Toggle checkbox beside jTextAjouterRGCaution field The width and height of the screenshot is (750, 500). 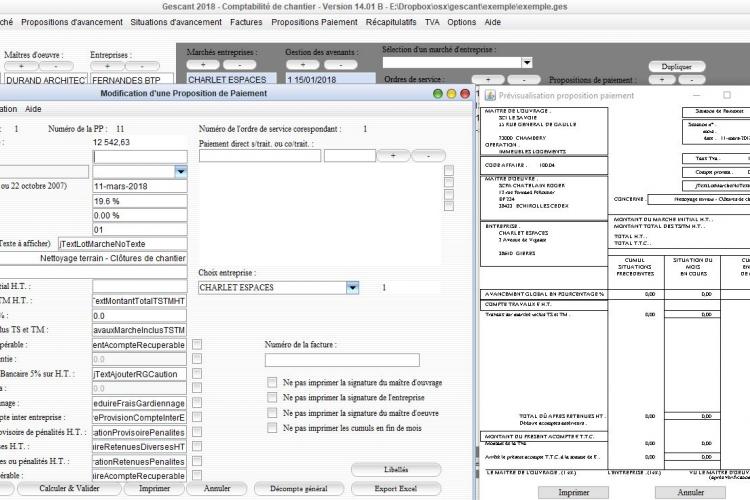point(197,374)
